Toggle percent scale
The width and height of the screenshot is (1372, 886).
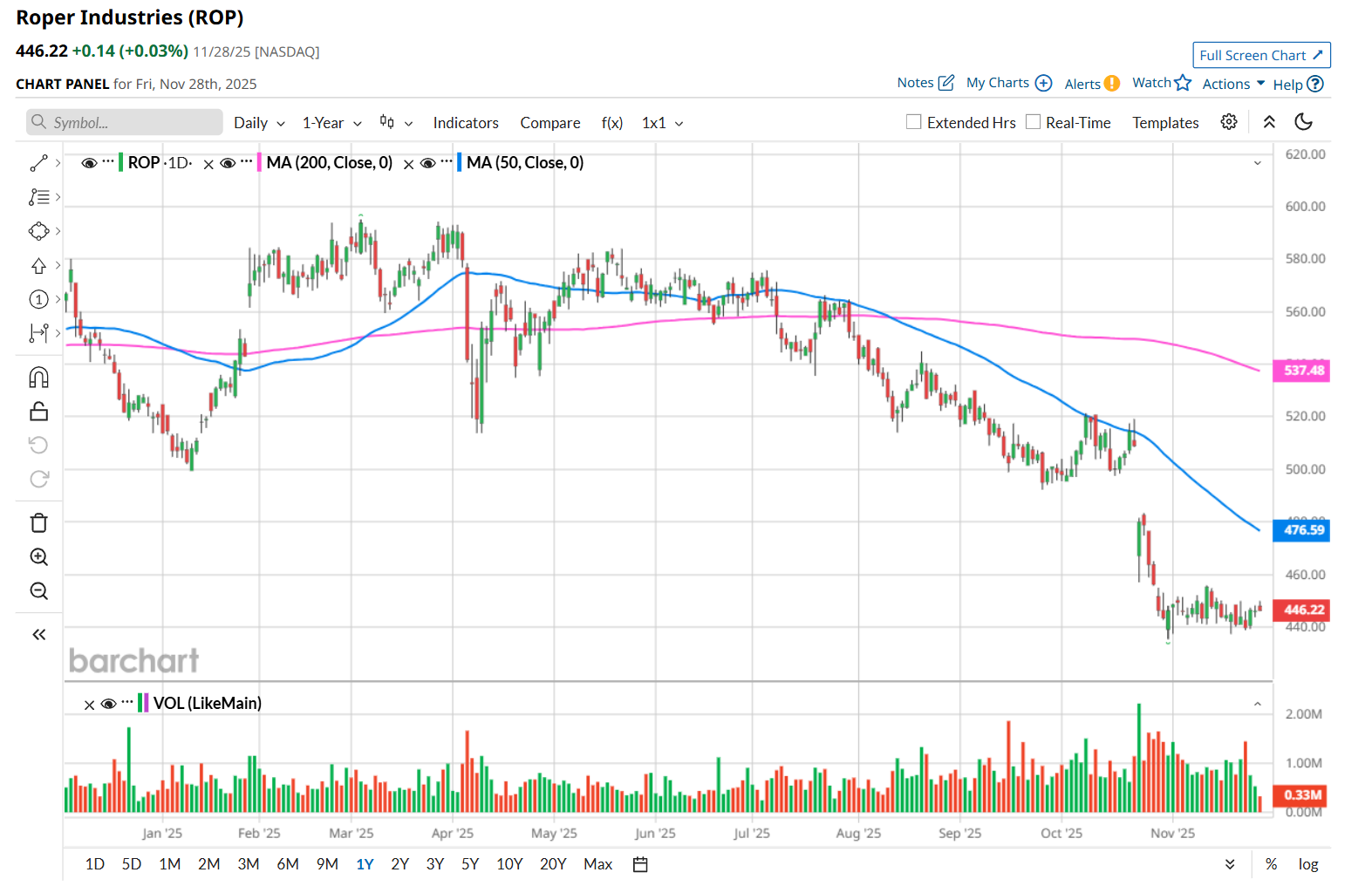pyautogui.click(x=1271, y=864)
